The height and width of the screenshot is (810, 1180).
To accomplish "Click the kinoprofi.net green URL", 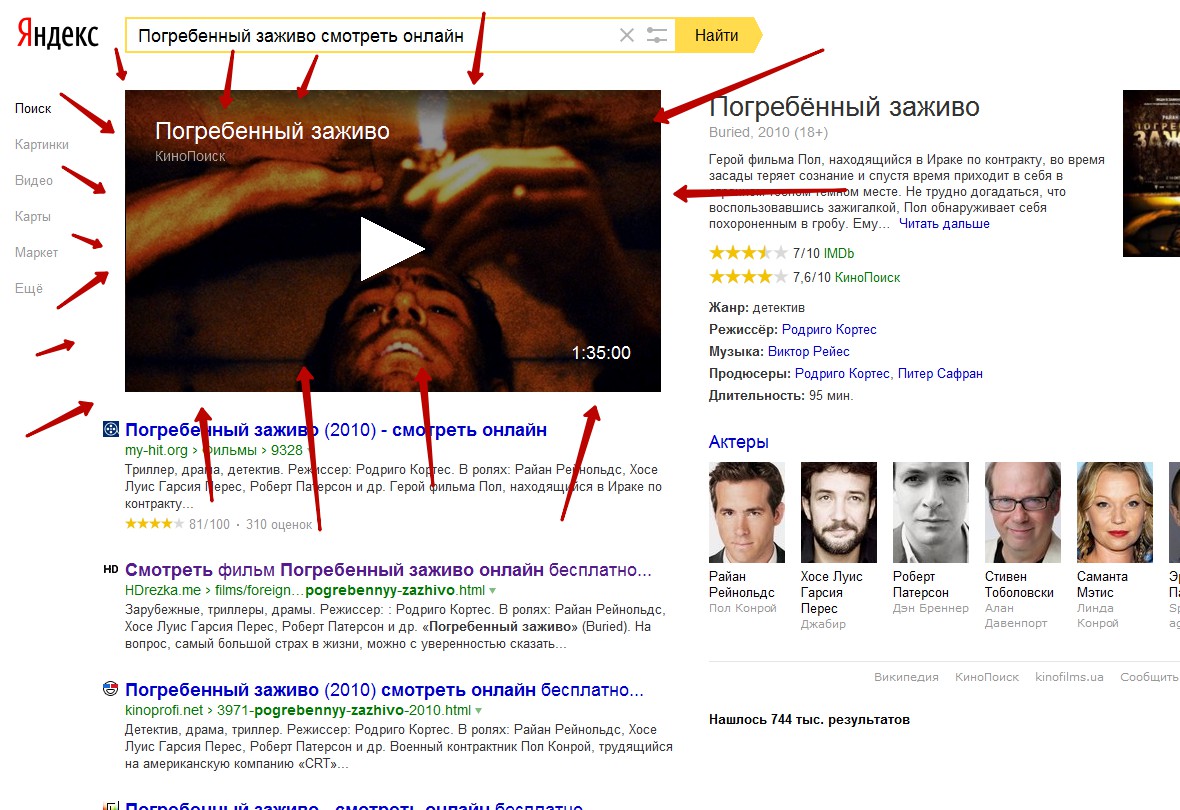I will click(164, 710).
